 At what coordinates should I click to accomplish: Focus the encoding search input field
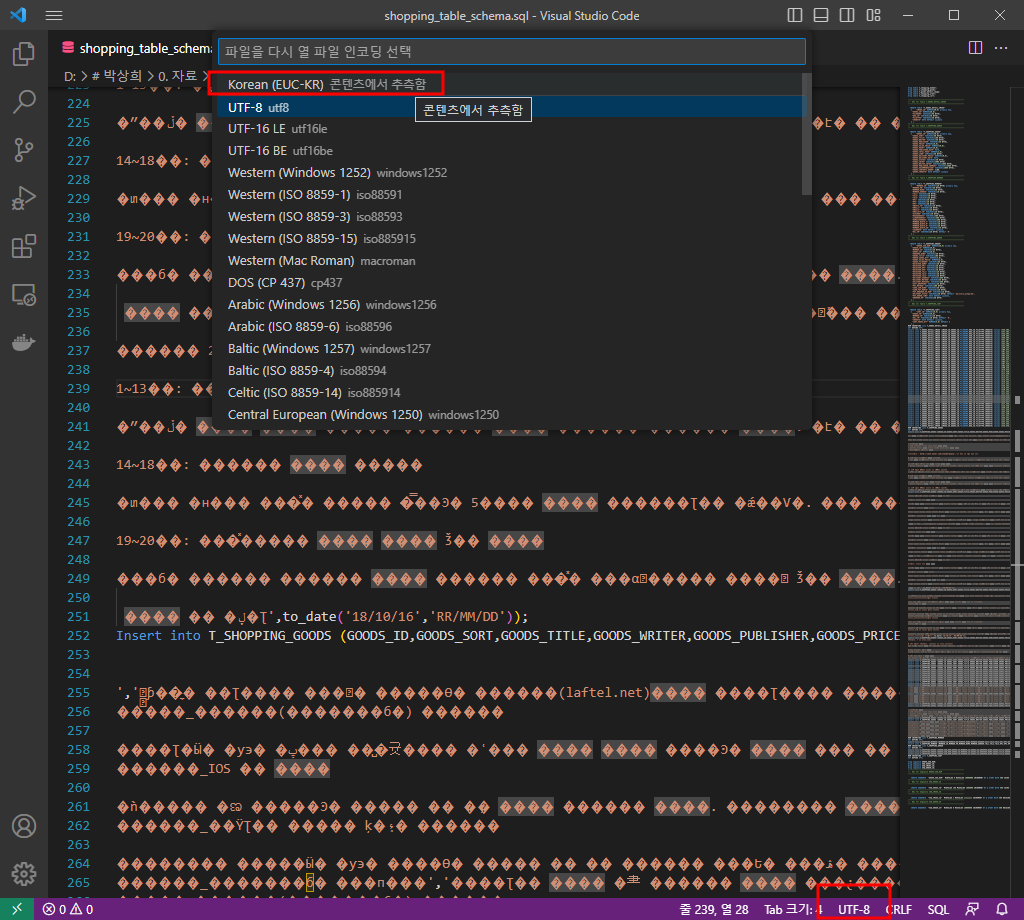tap(511, 52)
